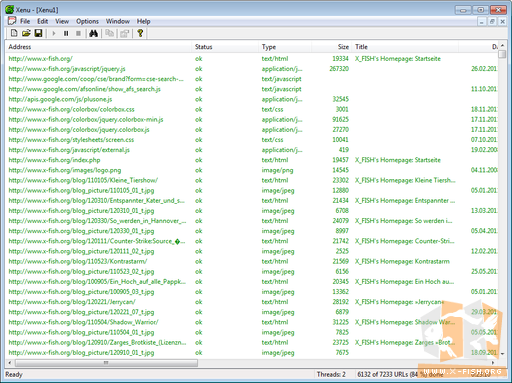The image size is (512, 383).
Task: Open help with the question mark icon
Action: pos(140,33)
